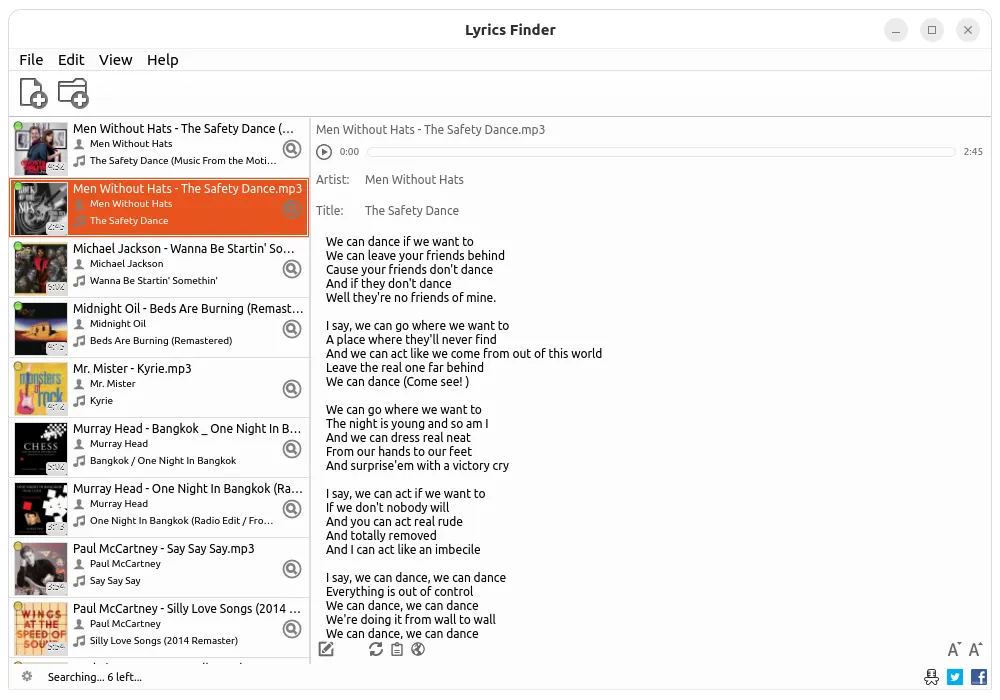This screenshot has width=1000, height=700.
Task: Select Paul McCartney - Silly Love Songs (2014 row
Action: pyautogui.click(x=159, y=627)
